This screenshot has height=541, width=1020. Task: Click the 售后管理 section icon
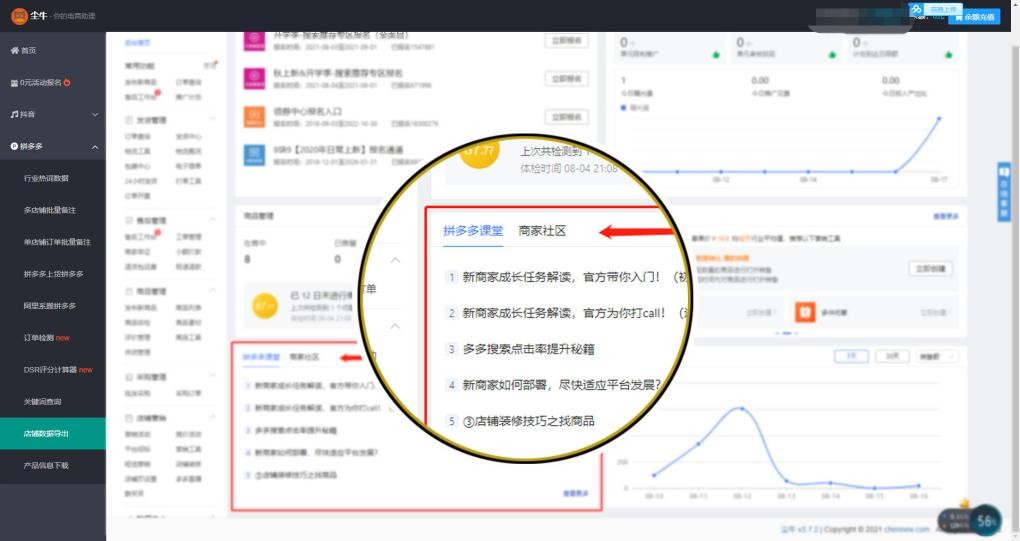point(129,220)
